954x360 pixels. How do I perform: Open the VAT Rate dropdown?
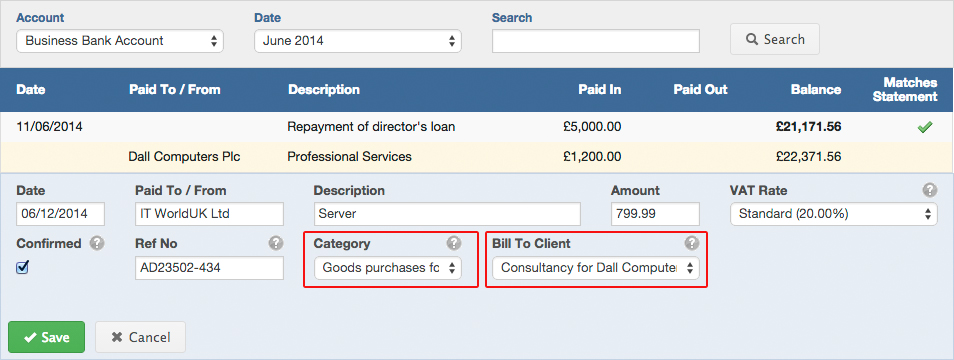[834, 214]
